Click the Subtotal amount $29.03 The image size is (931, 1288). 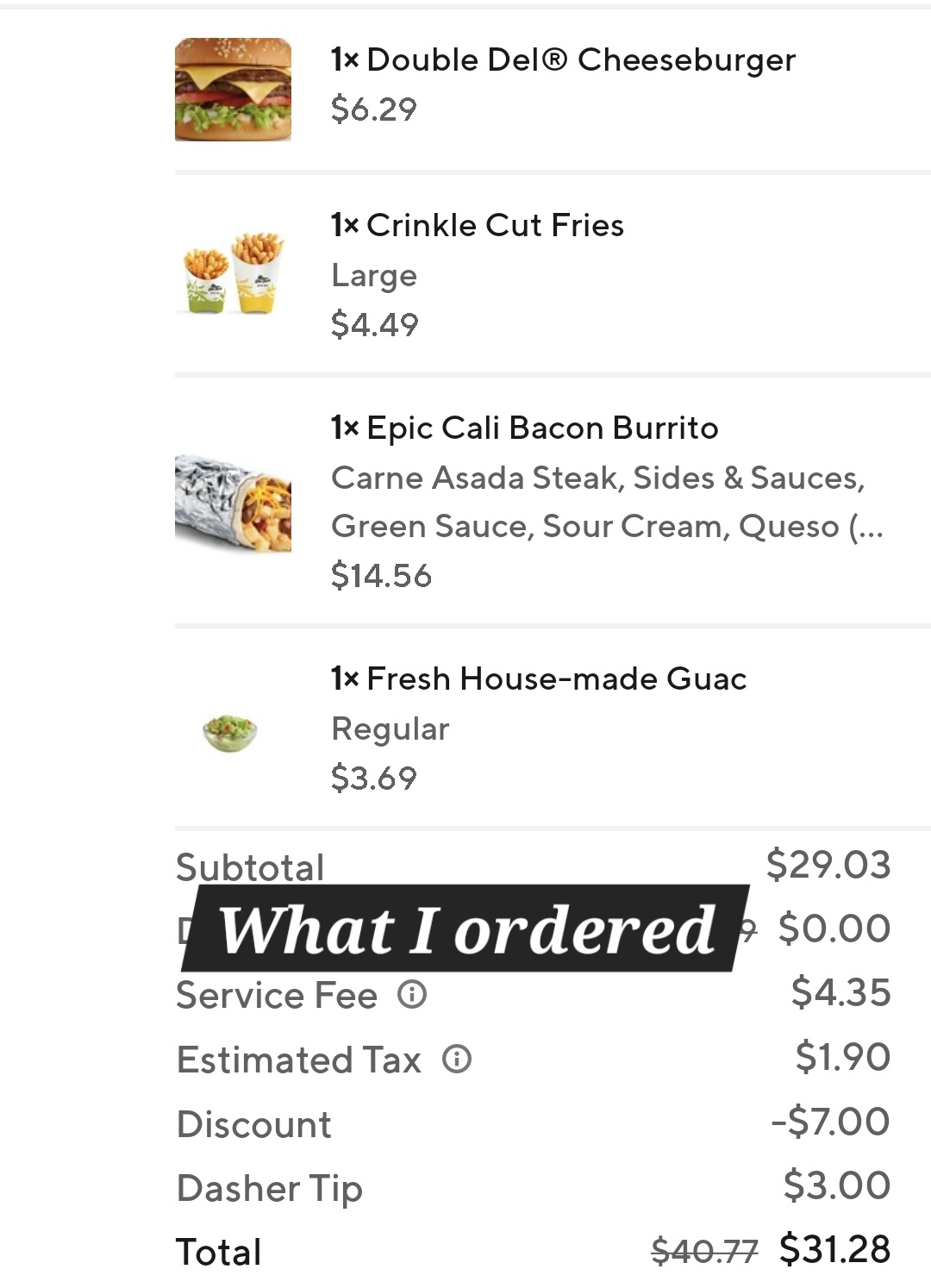pos(828,865)
